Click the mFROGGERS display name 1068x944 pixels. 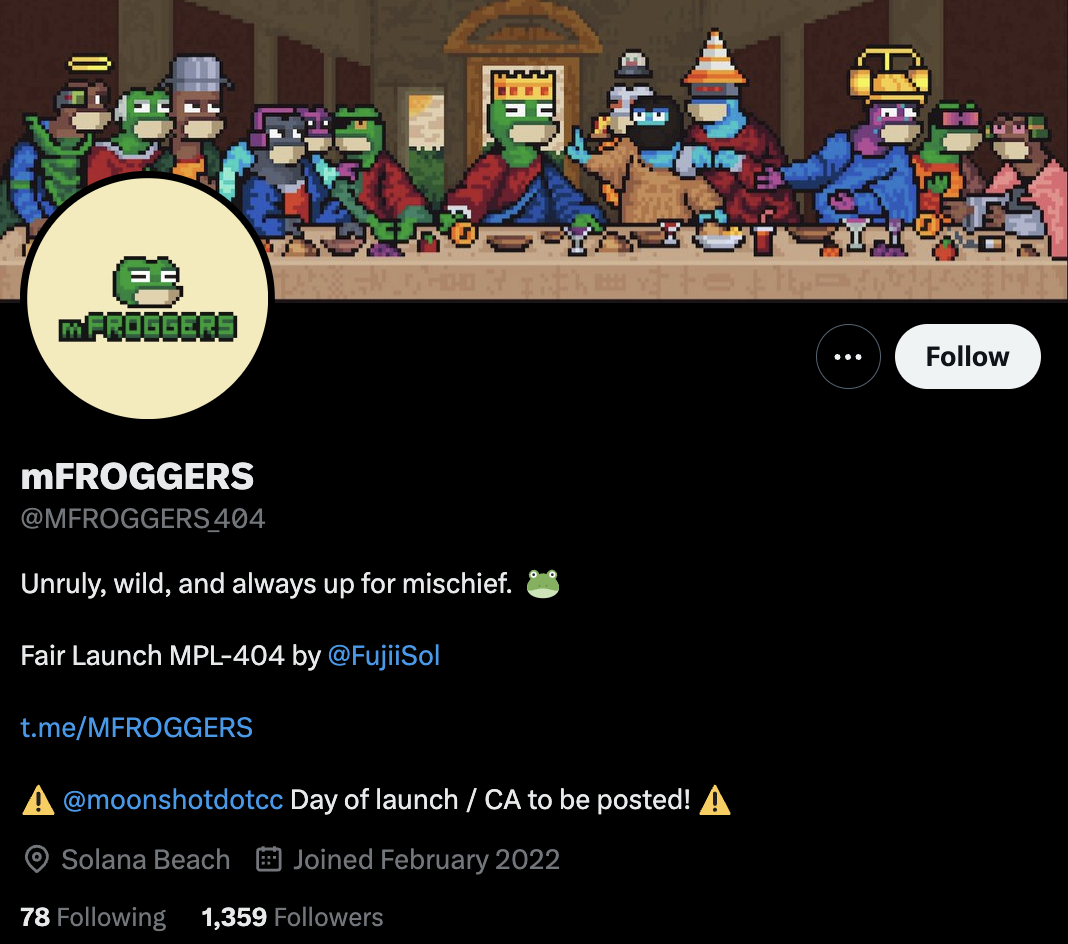click(x=138, y=476)
